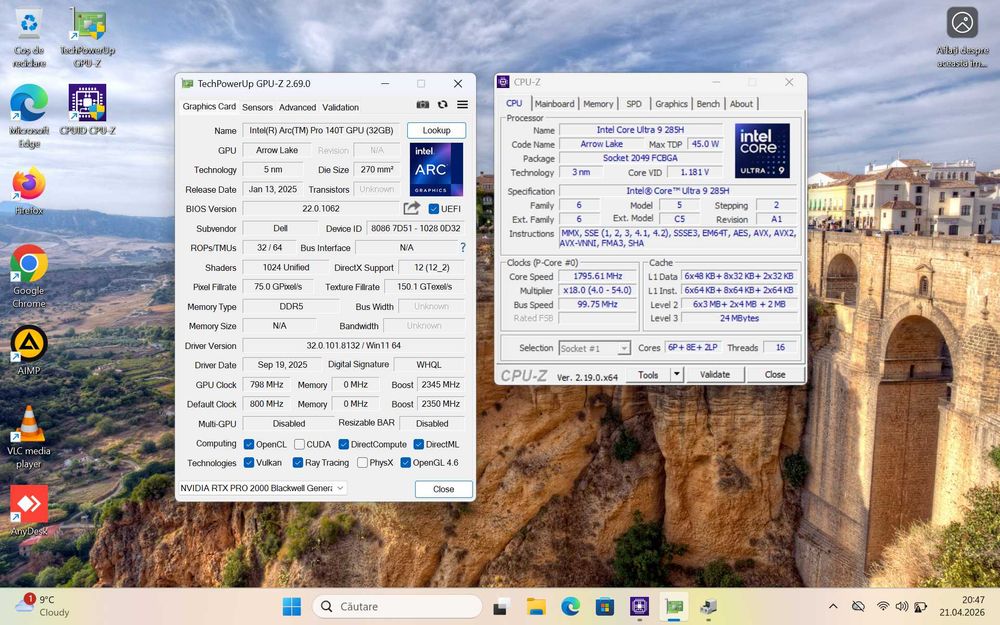Toggle the UEFI checkbox
The image size is (1000, 625).
point(434,209)
